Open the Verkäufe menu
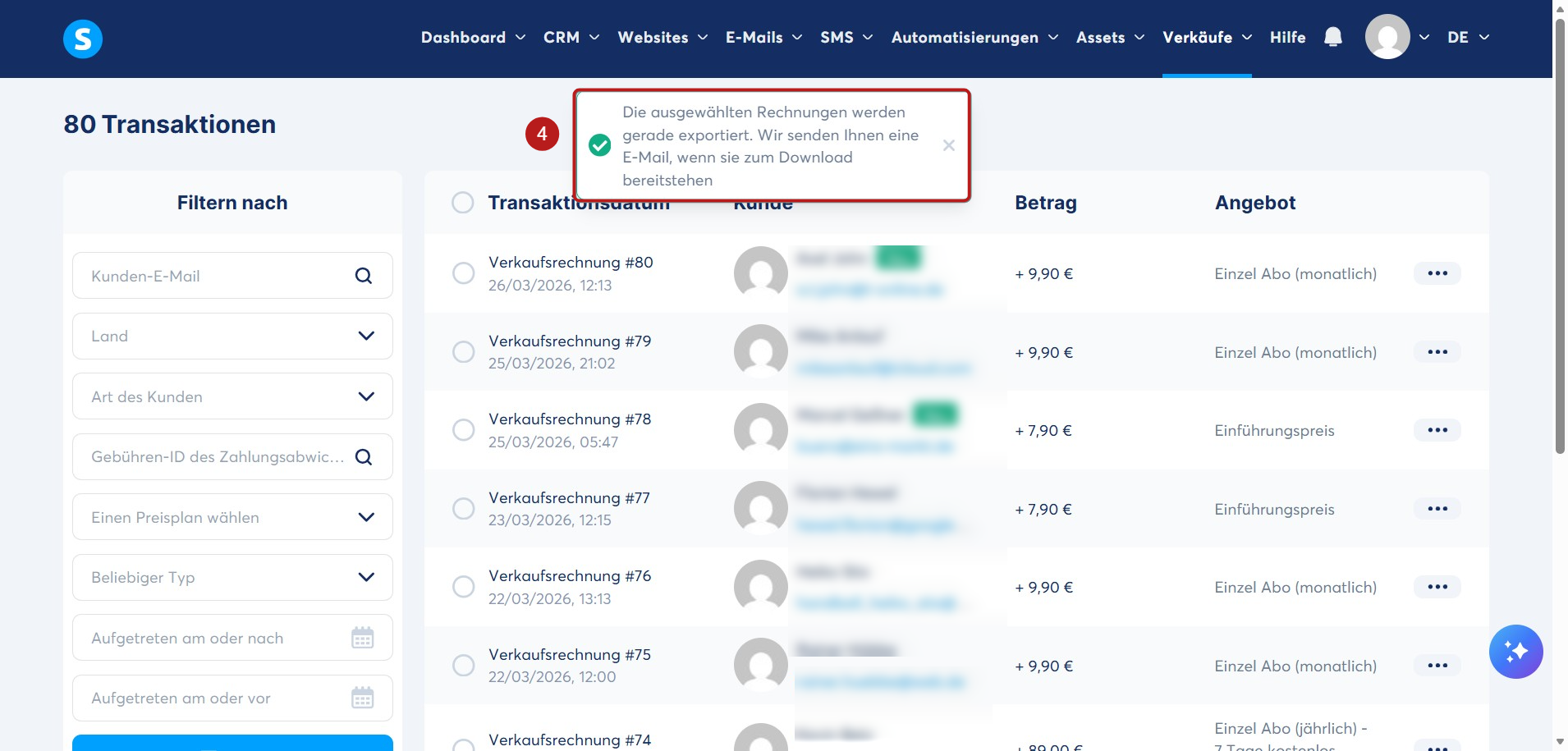The height and width of the screenshot is (751, 1568). tap(1207, 37)
